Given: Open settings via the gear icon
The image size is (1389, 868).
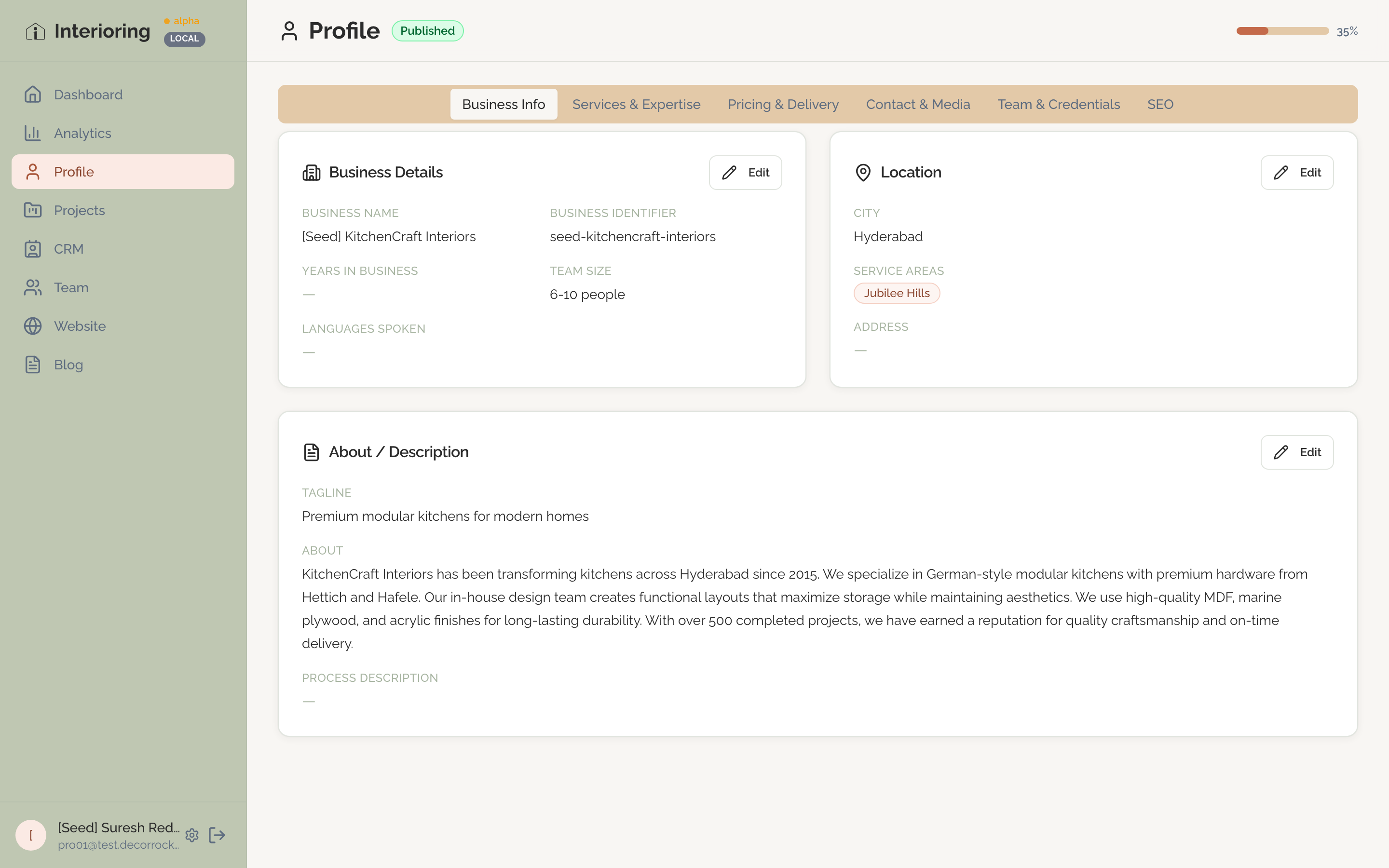Looking at the screenshot, I should pyautogui.click(x=191, y=835).
